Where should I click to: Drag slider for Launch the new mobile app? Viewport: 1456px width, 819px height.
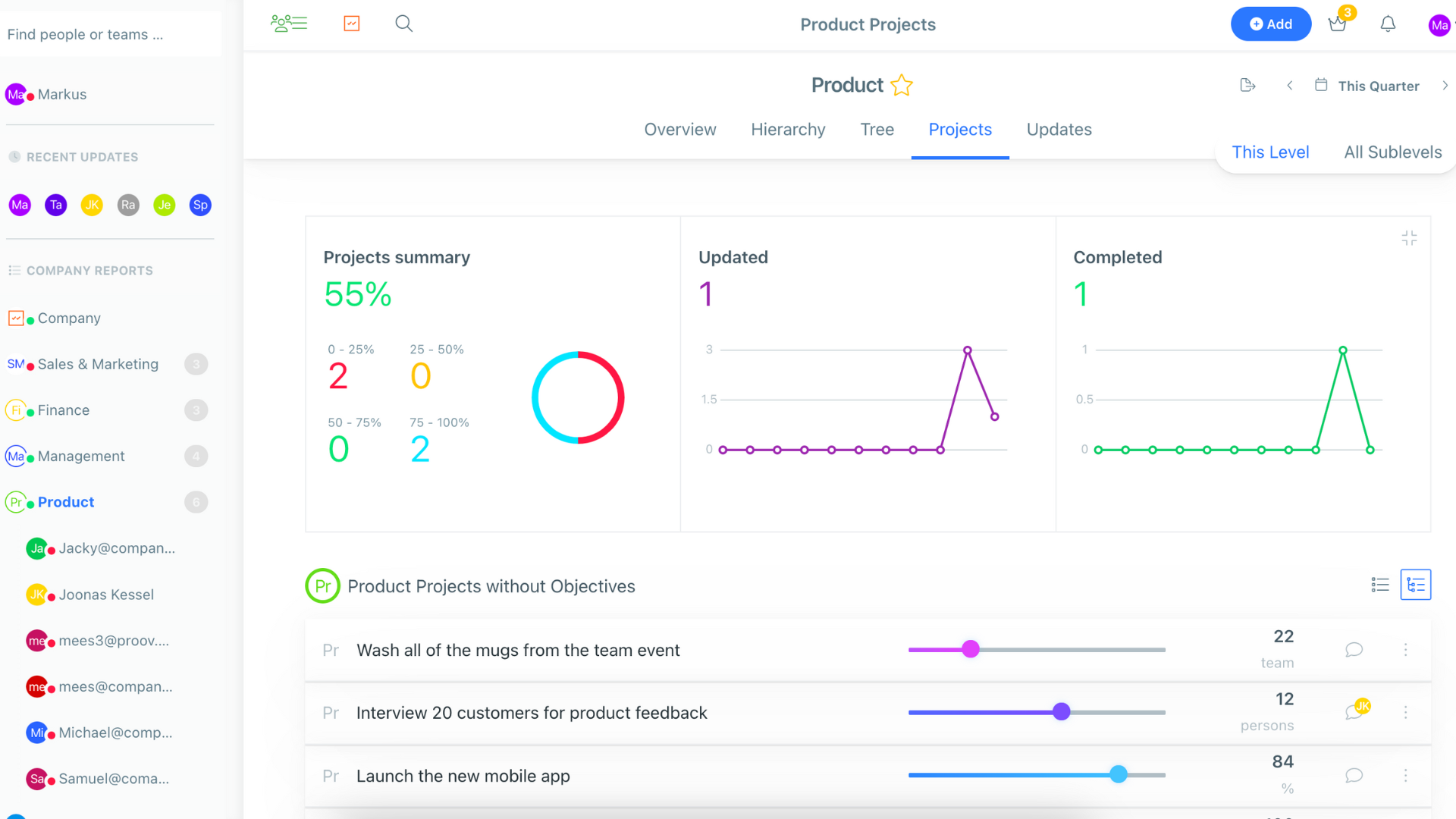coord(1120,774)
